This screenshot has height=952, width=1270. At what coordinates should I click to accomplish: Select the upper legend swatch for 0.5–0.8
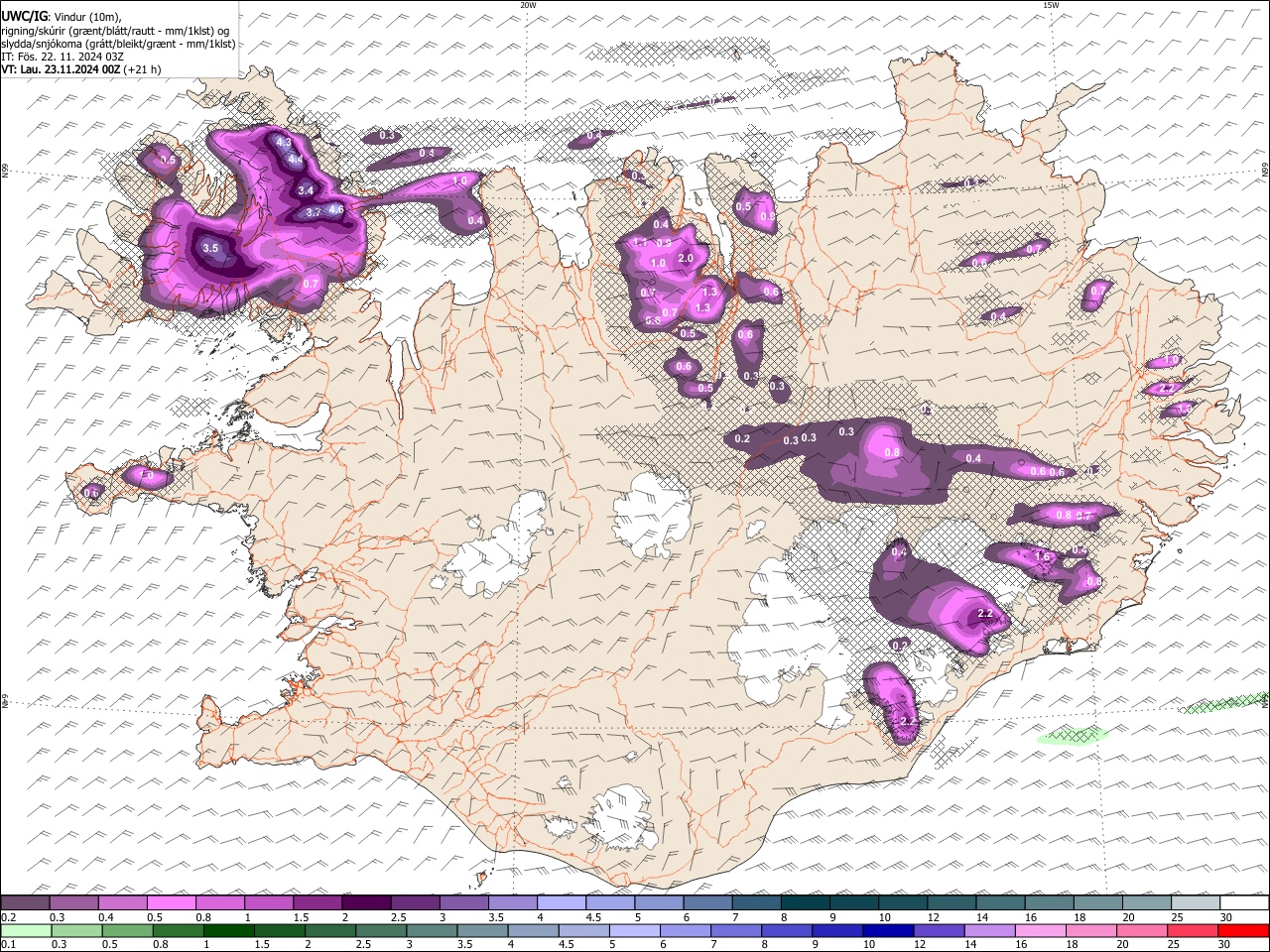(171, 903)
